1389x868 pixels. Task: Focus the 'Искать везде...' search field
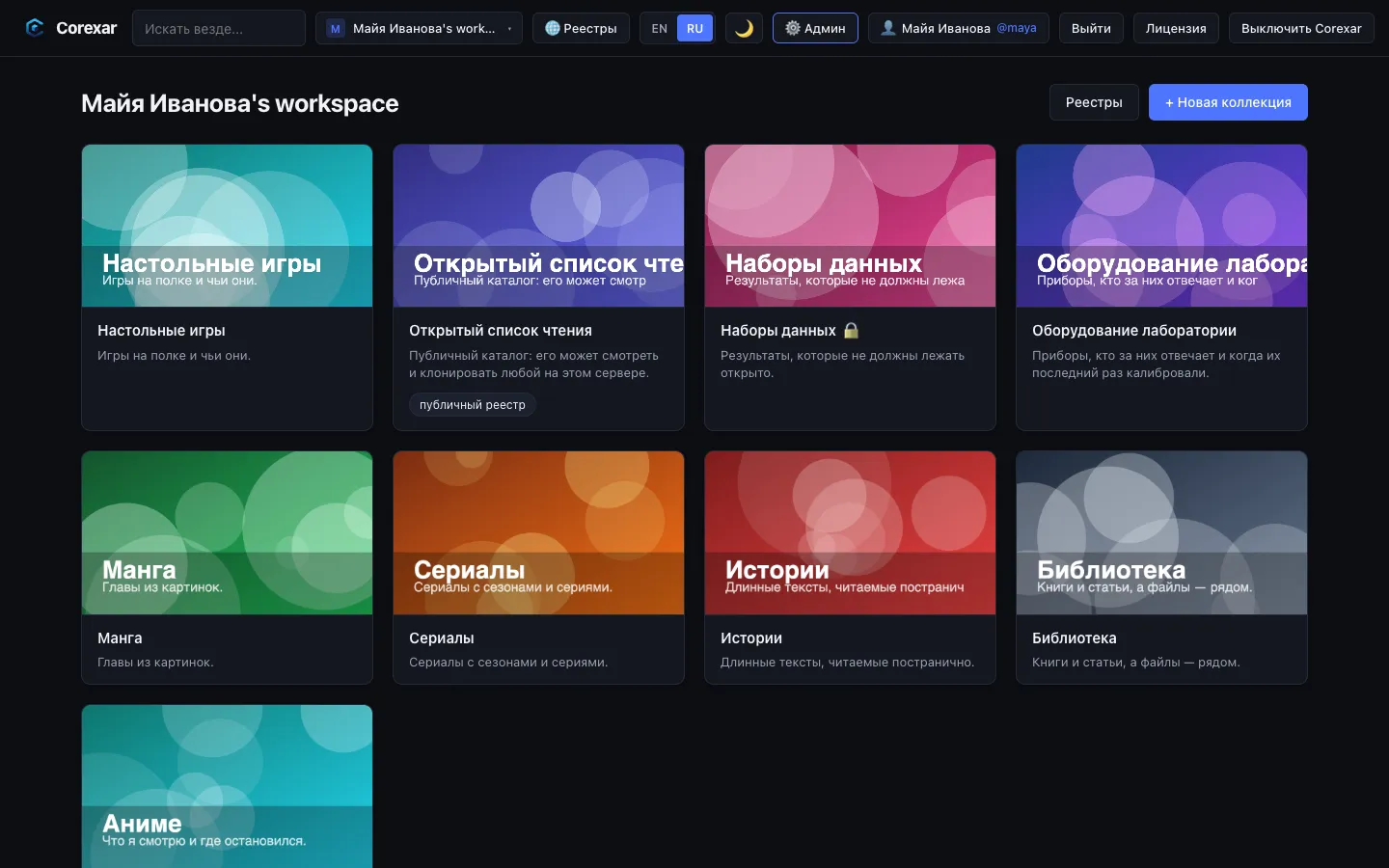click(x=219, y=28)
